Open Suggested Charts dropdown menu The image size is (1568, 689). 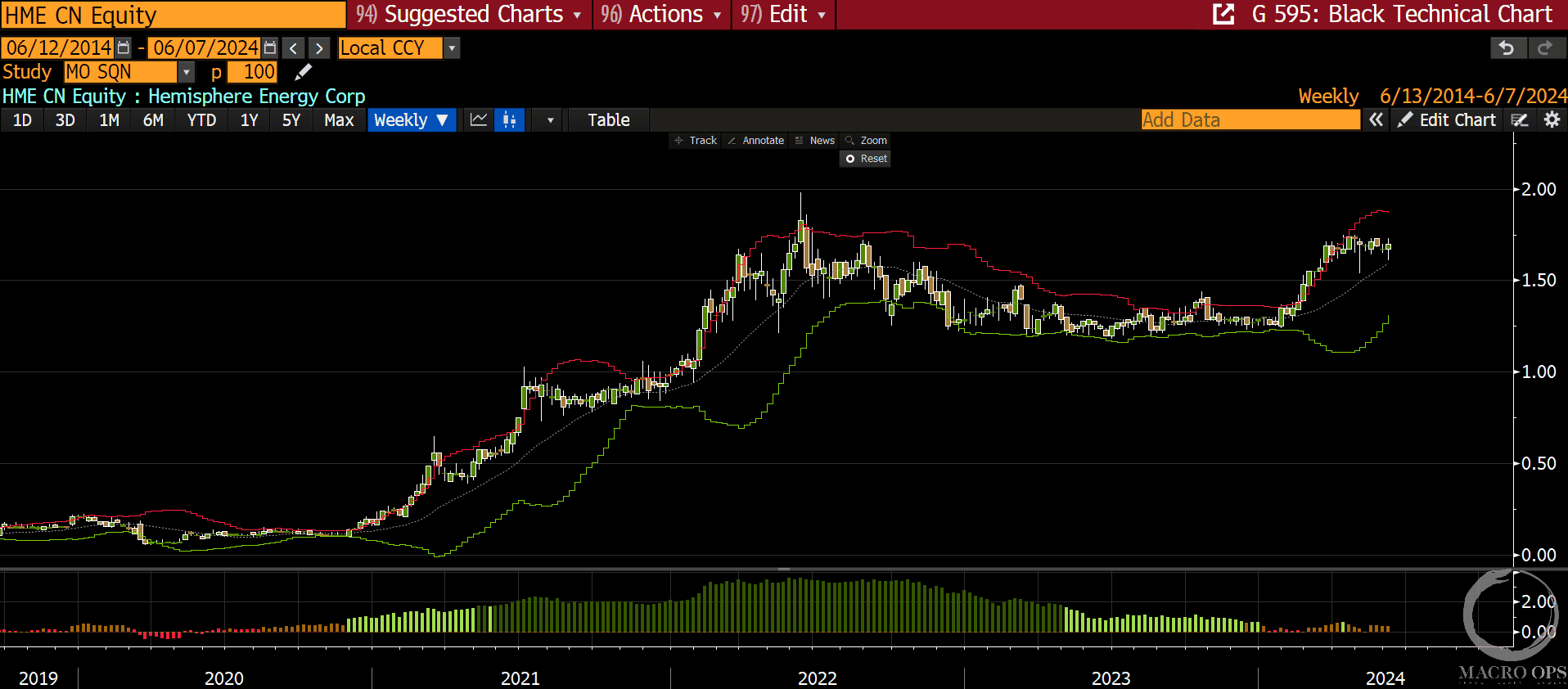[x=468, y=15]
